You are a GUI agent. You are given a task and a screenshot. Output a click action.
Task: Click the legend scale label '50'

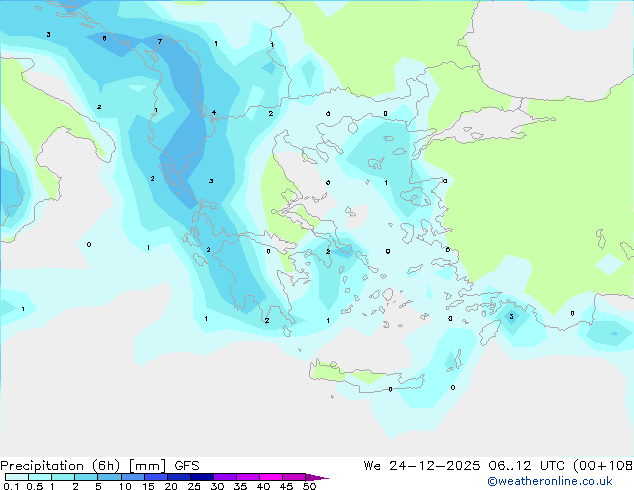(x=309, y=486)
